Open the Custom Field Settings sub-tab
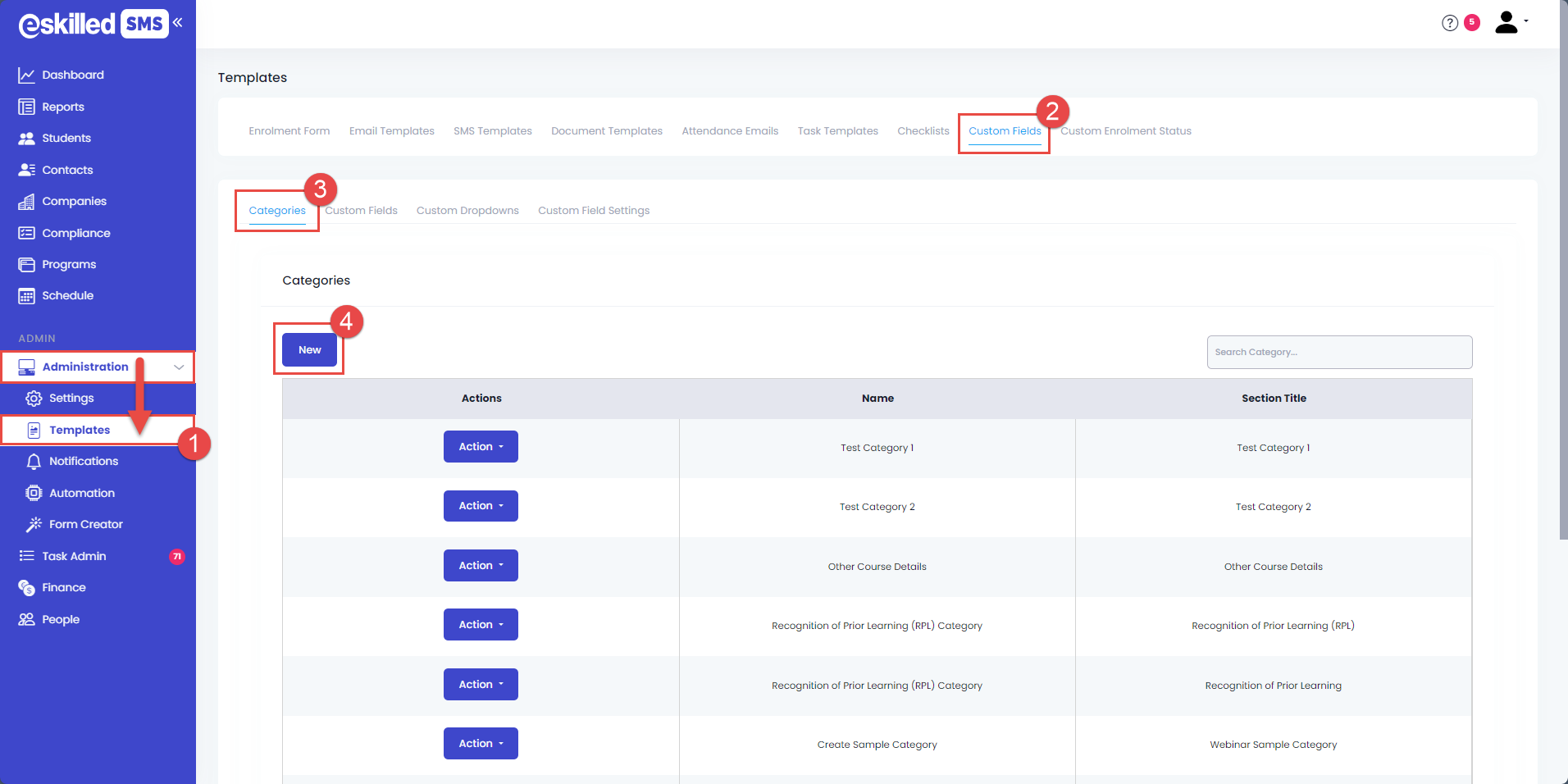The width and height of the screenshot is (1568, 784). tap(594, 211)
